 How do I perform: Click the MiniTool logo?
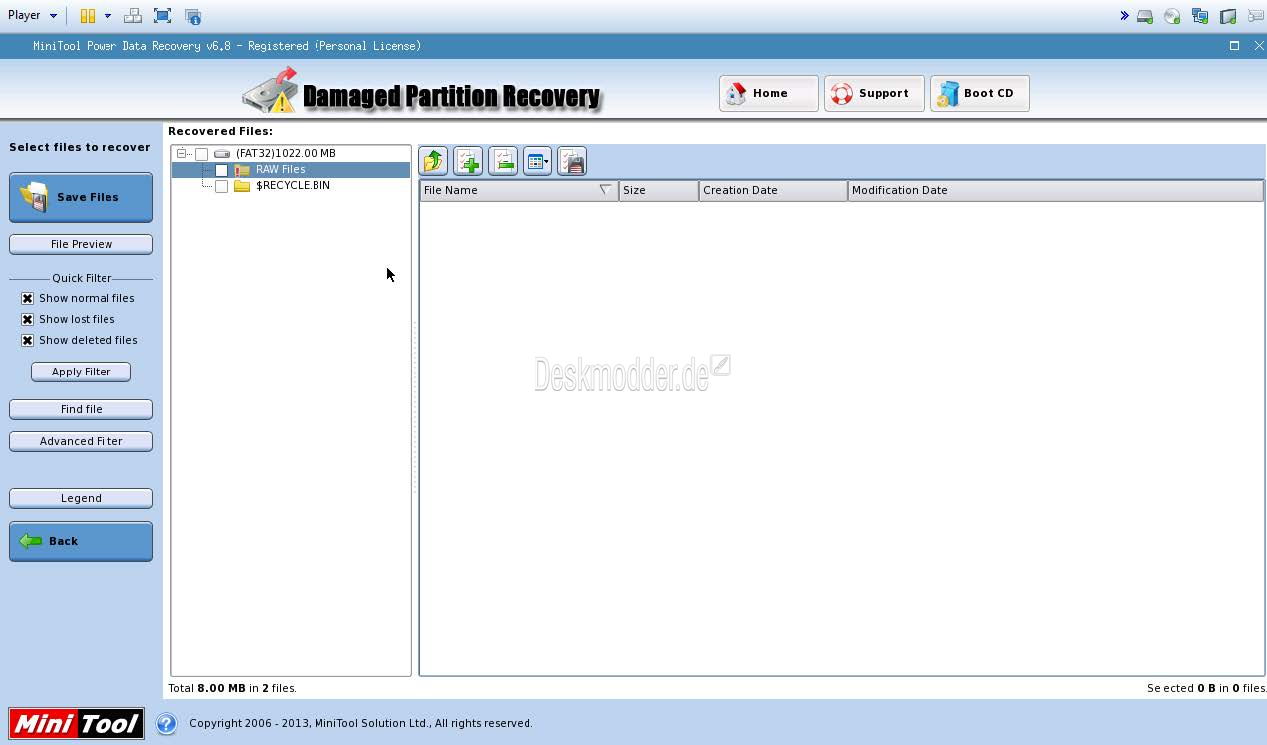point(77,724)
